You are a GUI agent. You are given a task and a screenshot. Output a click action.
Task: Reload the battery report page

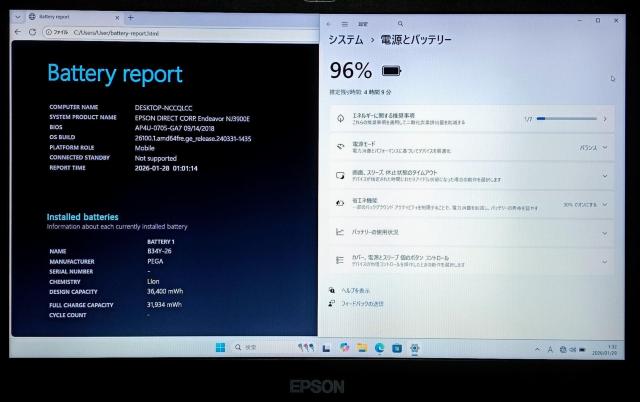point(33,32)
